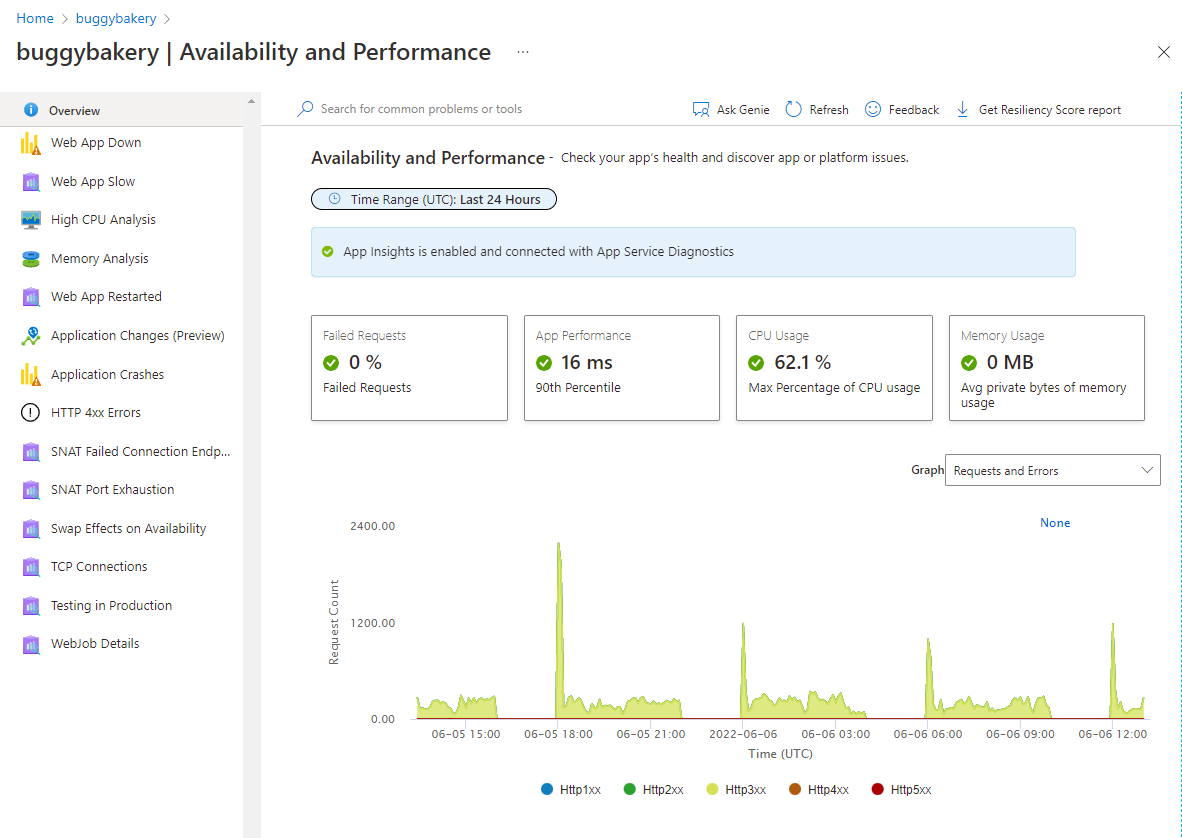Open SNAT Port Exhaustion analysis
Screen dimensions: 1182x838
(x=110, y=489)
